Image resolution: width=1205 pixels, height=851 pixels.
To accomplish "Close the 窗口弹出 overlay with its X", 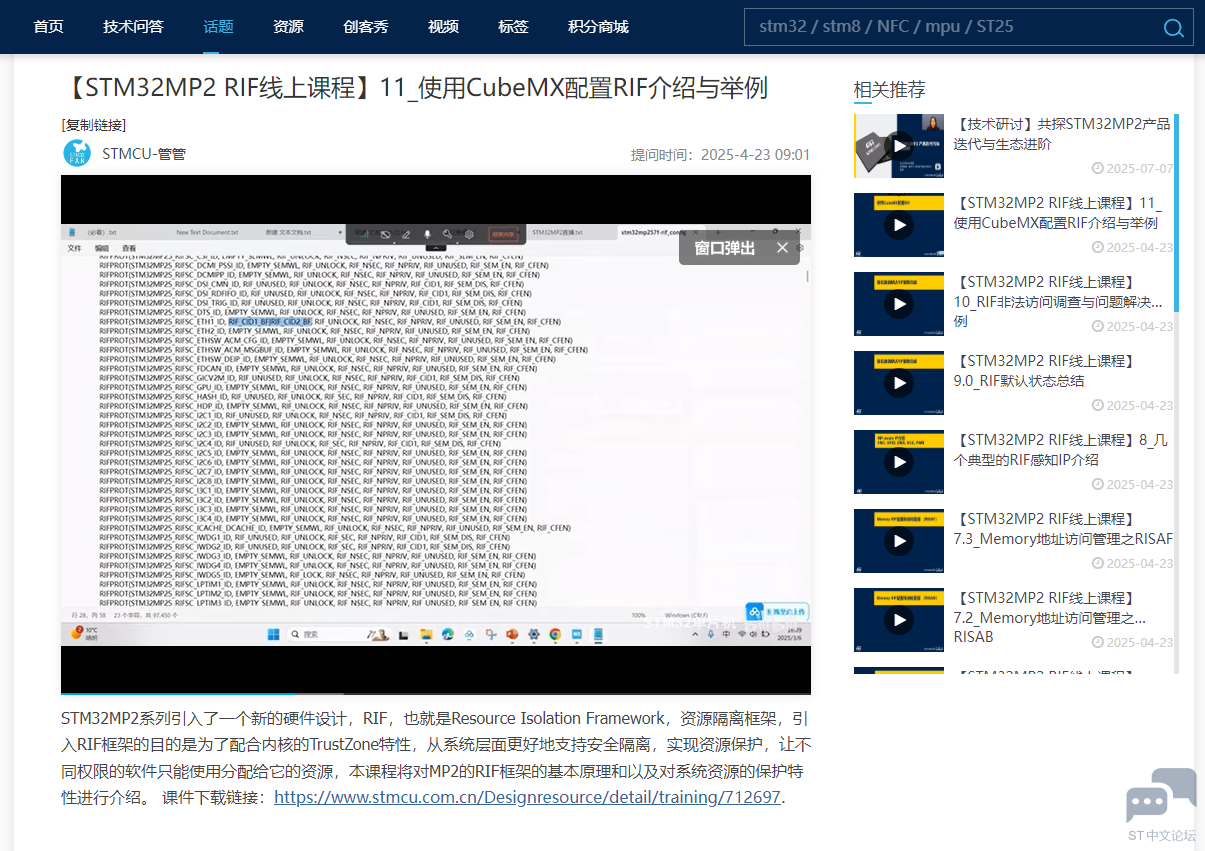I will pos(782,248).
